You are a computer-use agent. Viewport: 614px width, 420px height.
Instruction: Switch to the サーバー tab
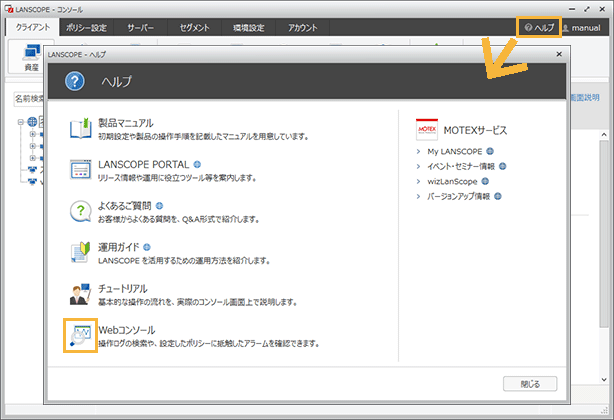tap(140, 27)
